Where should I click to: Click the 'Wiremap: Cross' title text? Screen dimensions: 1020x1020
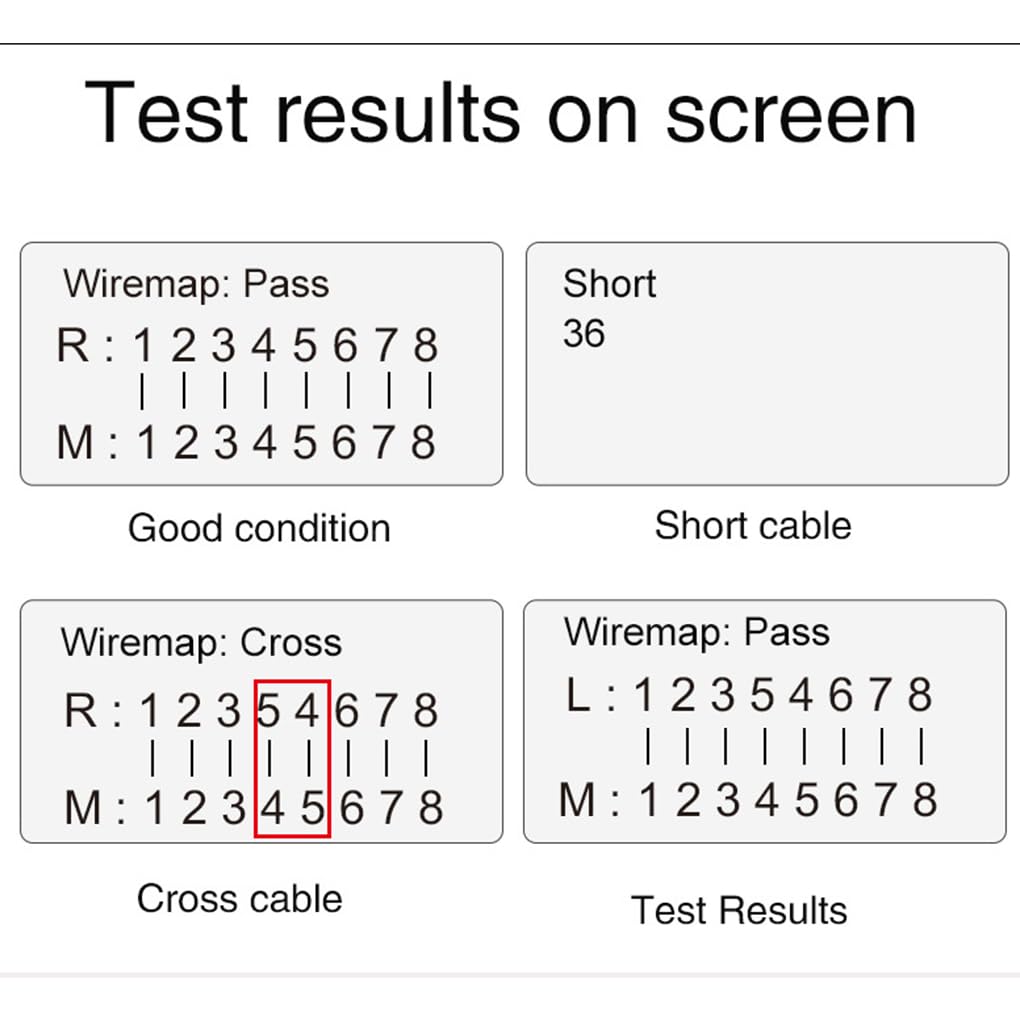coord(201,643)
